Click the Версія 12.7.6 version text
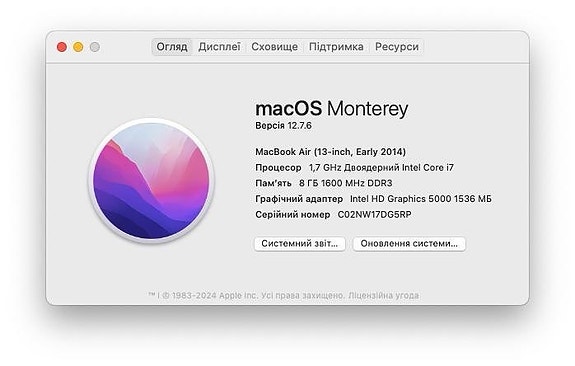Image resolution: width=575 pixels, height=366 pixels. [x=283, y=125]
